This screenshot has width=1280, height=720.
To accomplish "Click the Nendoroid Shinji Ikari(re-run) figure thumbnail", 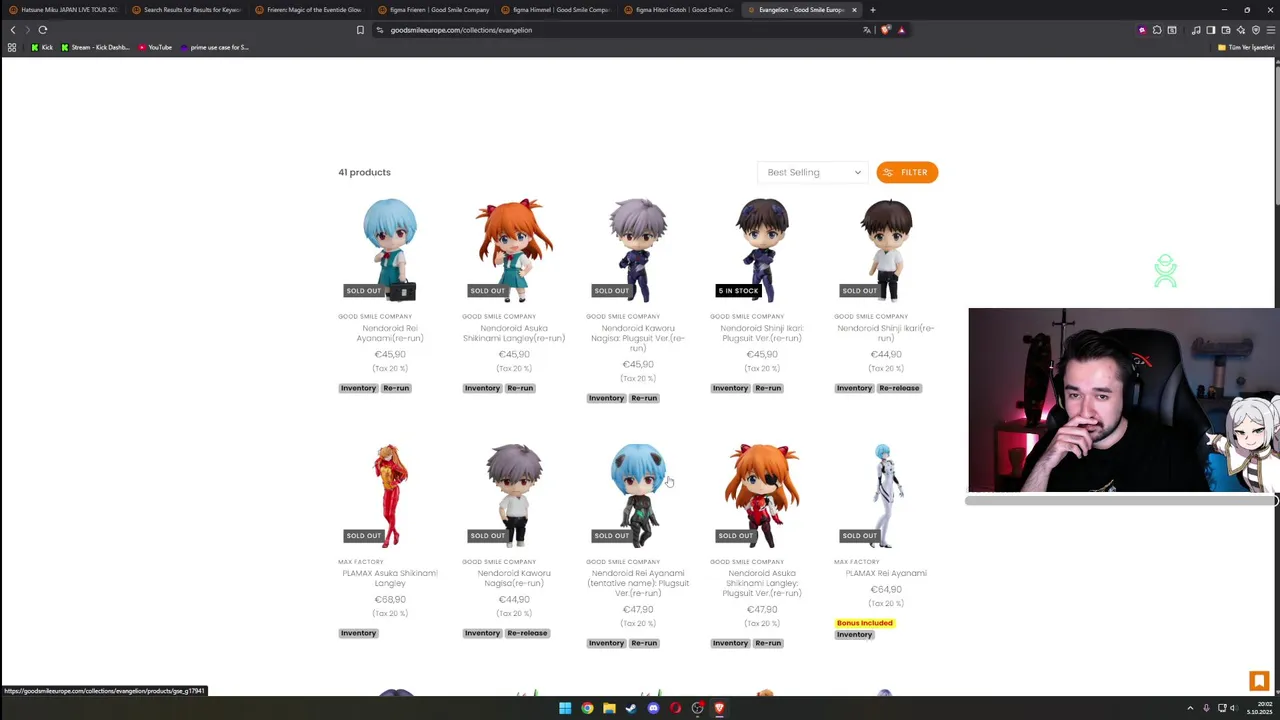I will [x=886, y=249].
